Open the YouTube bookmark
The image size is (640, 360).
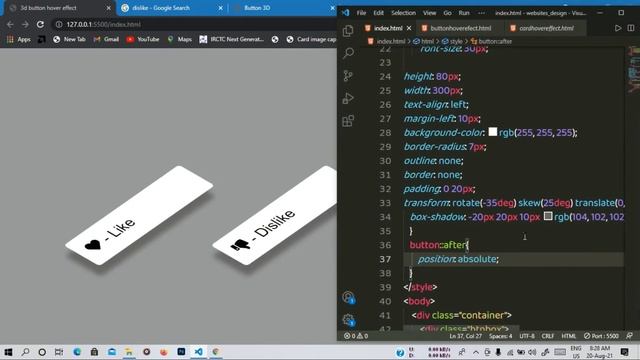(x=142, y=40)
